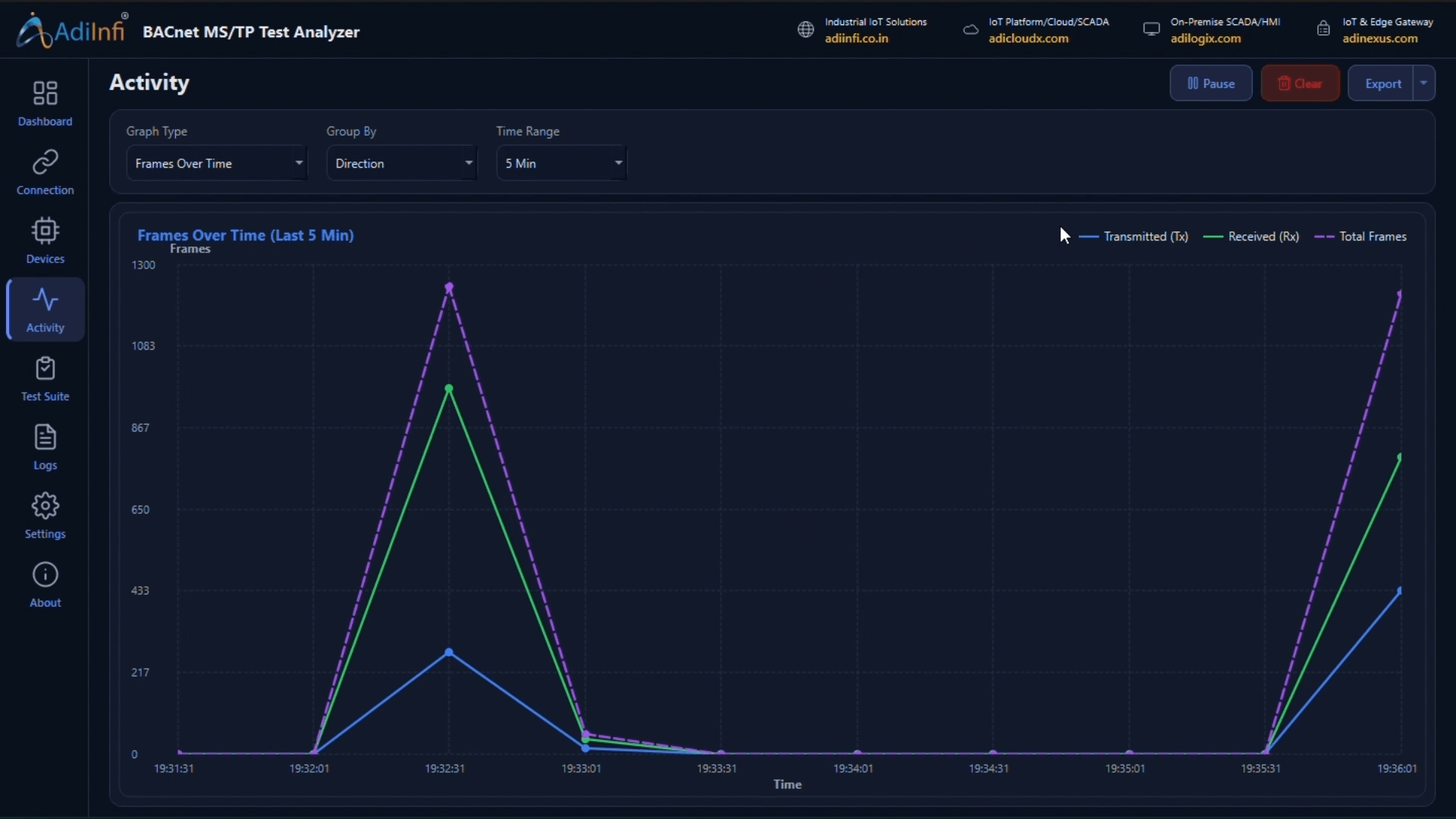The width and height of the screenshot is (1456, 819).
Task: Toggle the Transmitted (Tx) legend series
Action: (x=1133, y=237)
